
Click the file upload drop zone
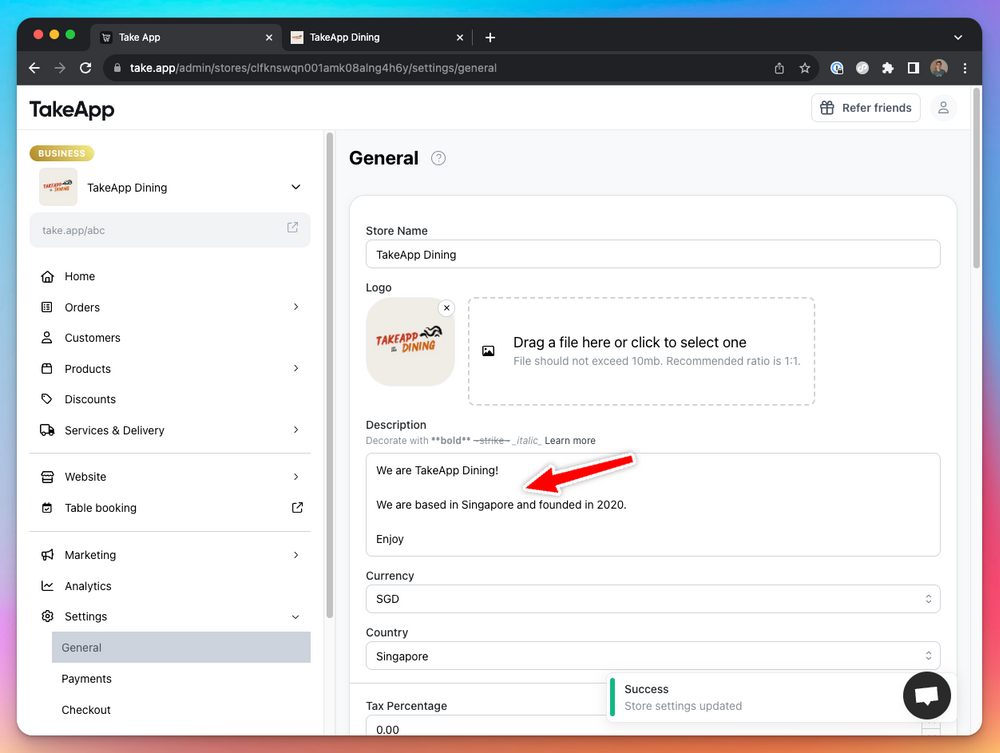pyautogui.click(x=641, y=351)
